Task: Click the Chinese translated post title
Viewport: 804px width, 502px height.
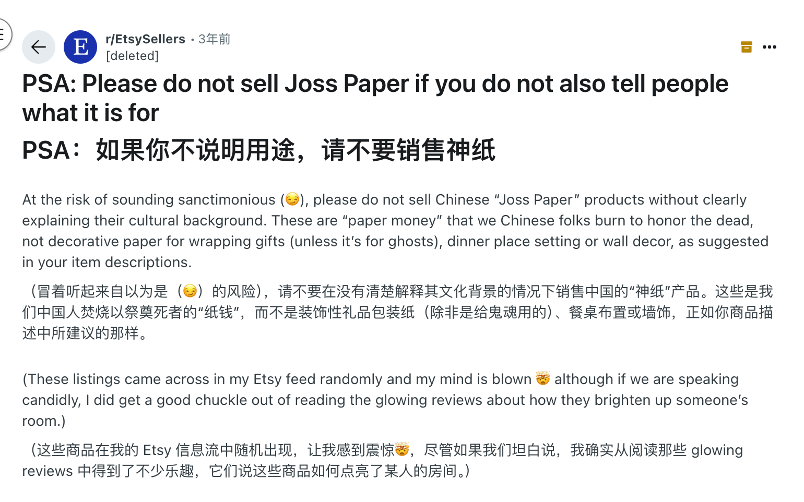Action: 259,151
